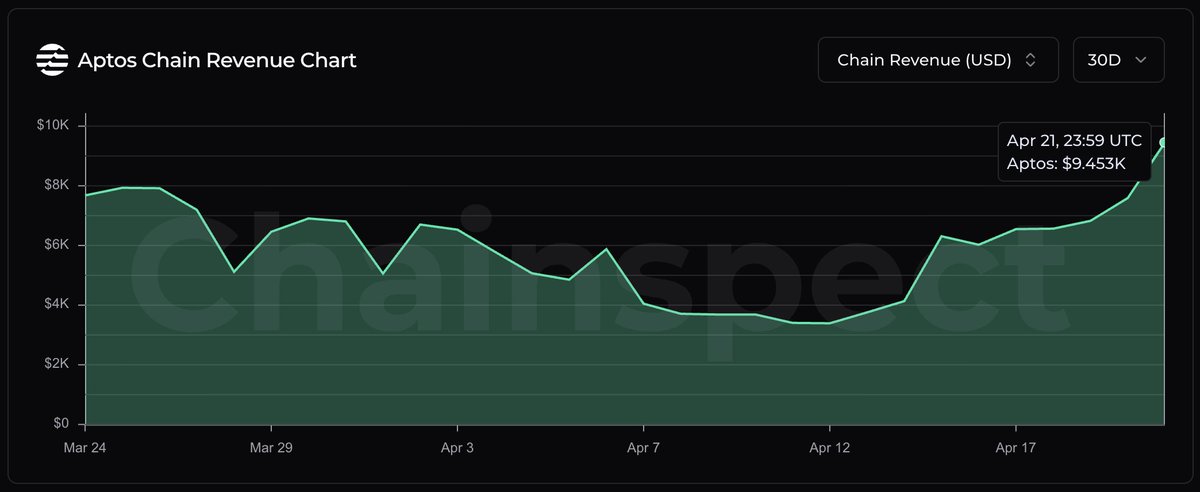Click the Mar 24 x-axis label

(x=85, y=448)
